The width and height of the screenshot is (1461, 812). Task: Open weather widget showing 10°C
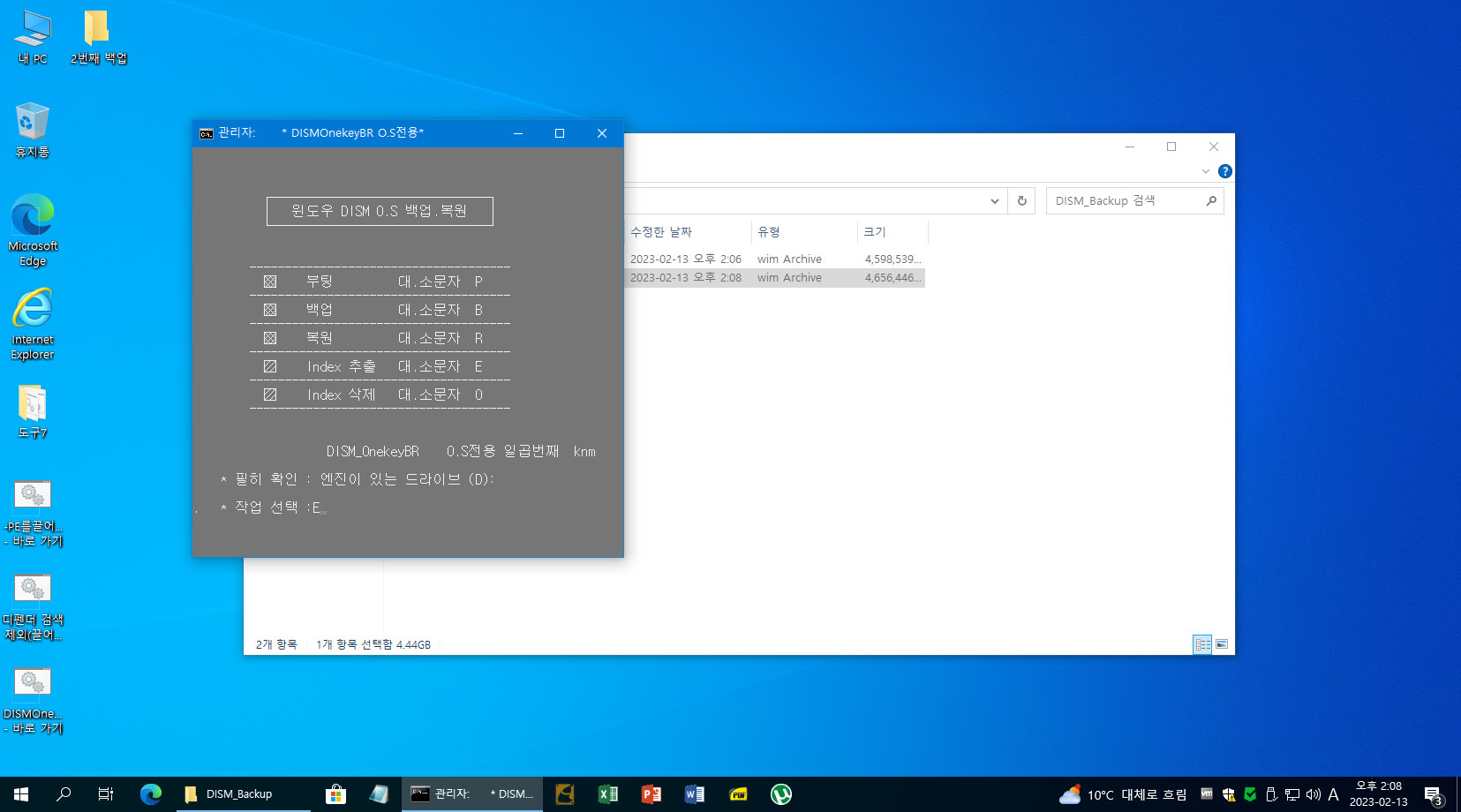pyautogui.click(x=1123, y=794)
